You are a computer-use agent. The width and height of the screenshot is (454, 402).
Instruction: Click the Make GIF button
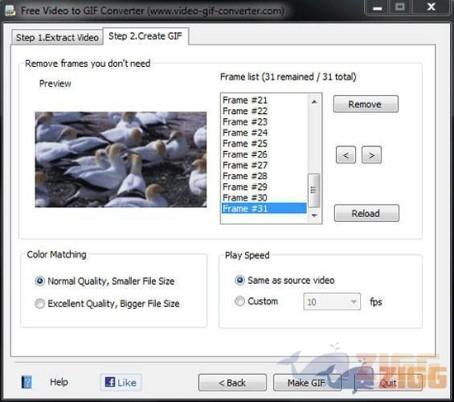pyautogui.click(x=306, y=382)
